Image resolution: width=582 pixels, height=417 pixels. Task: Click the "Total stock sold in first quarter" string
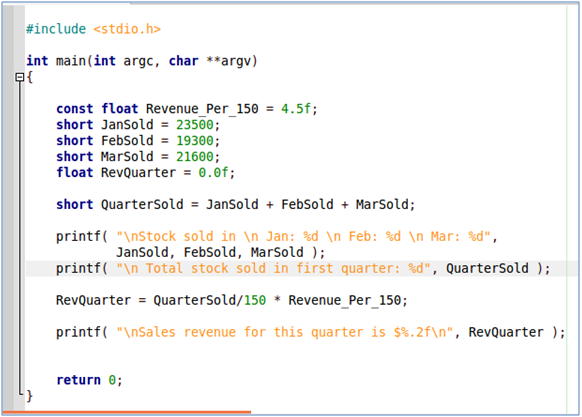pos(273,268)
